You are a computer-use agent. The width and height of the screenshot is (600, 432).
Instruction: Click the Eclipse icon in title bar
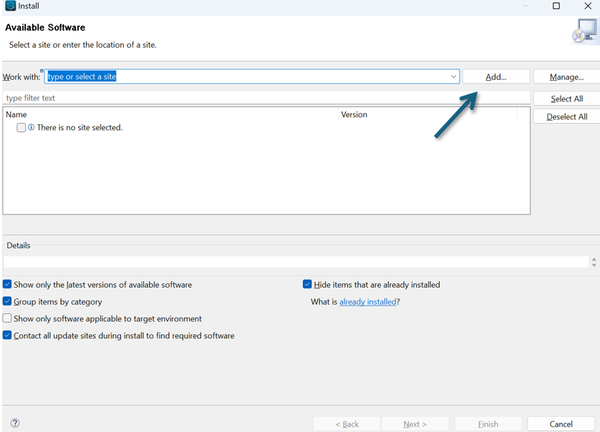pyautogui.click(x=9, y=6)
